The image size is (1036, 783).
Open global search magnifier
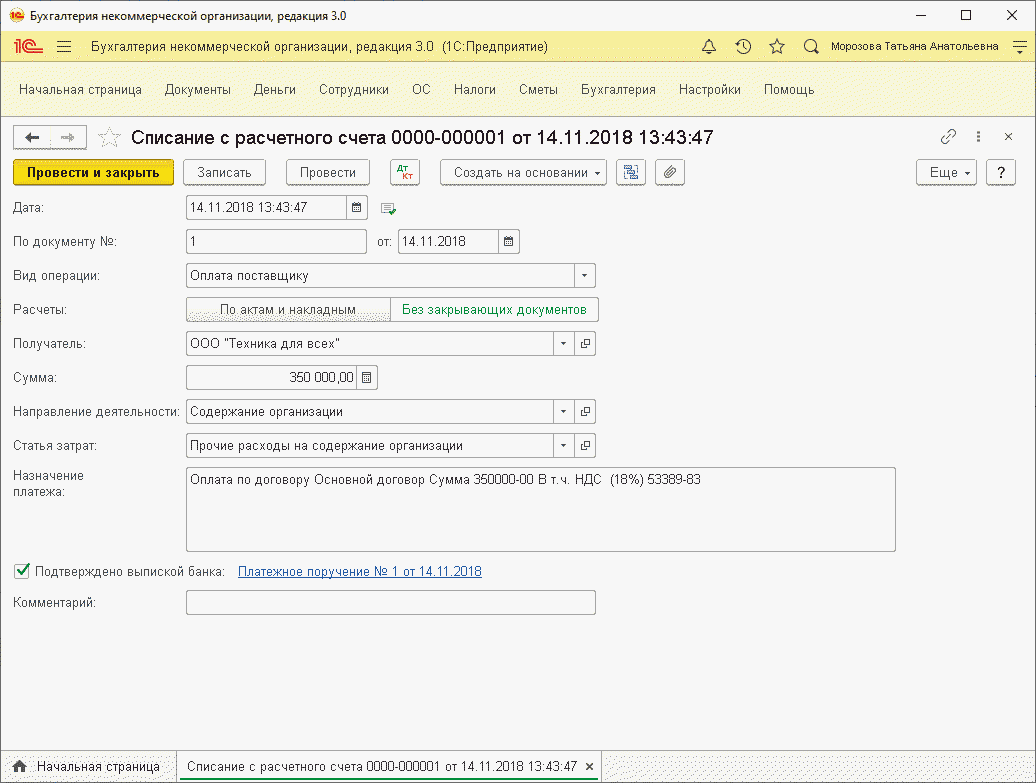pos(811,46)
